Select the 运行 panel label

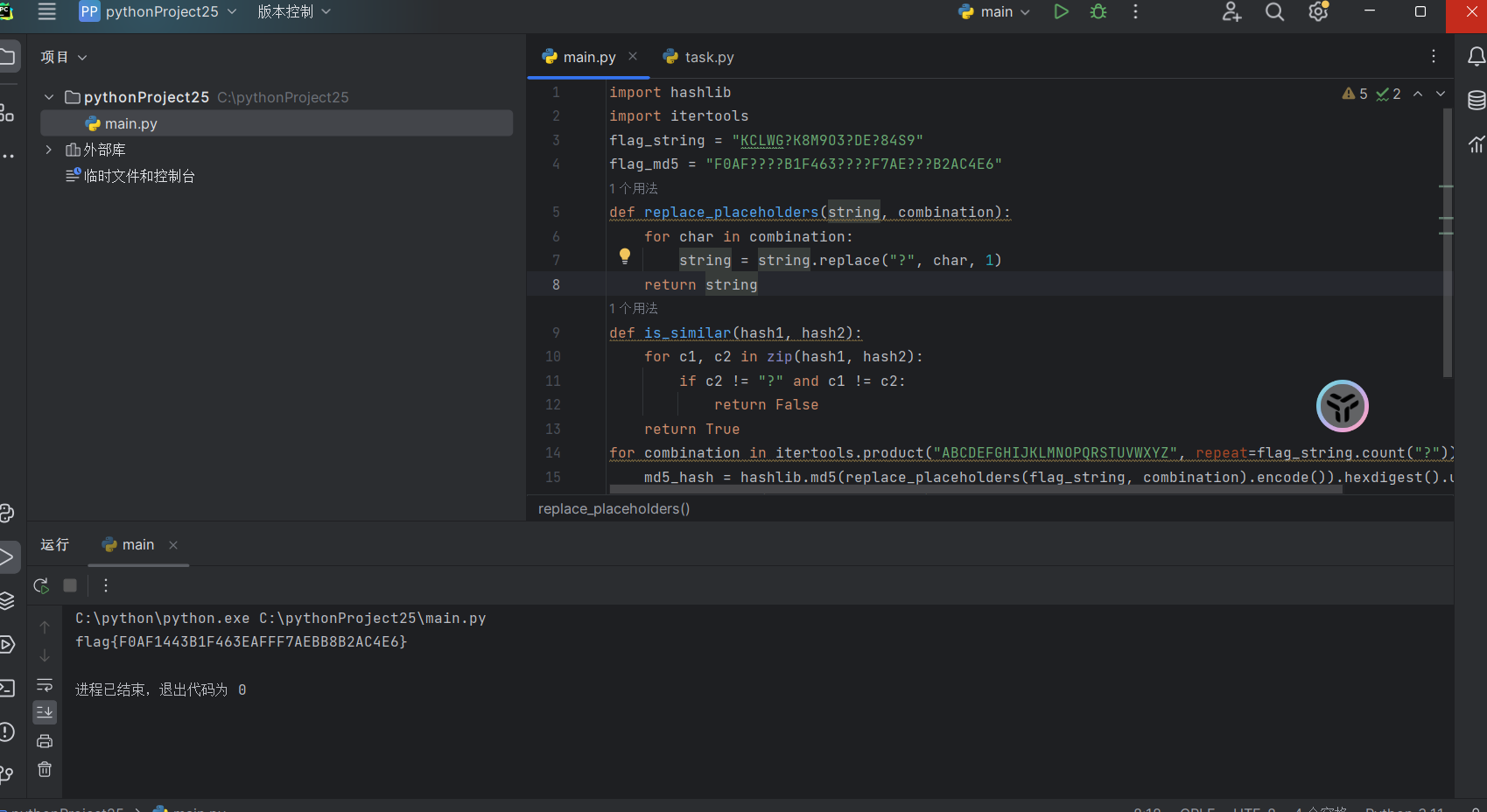[x=54, y=544]
